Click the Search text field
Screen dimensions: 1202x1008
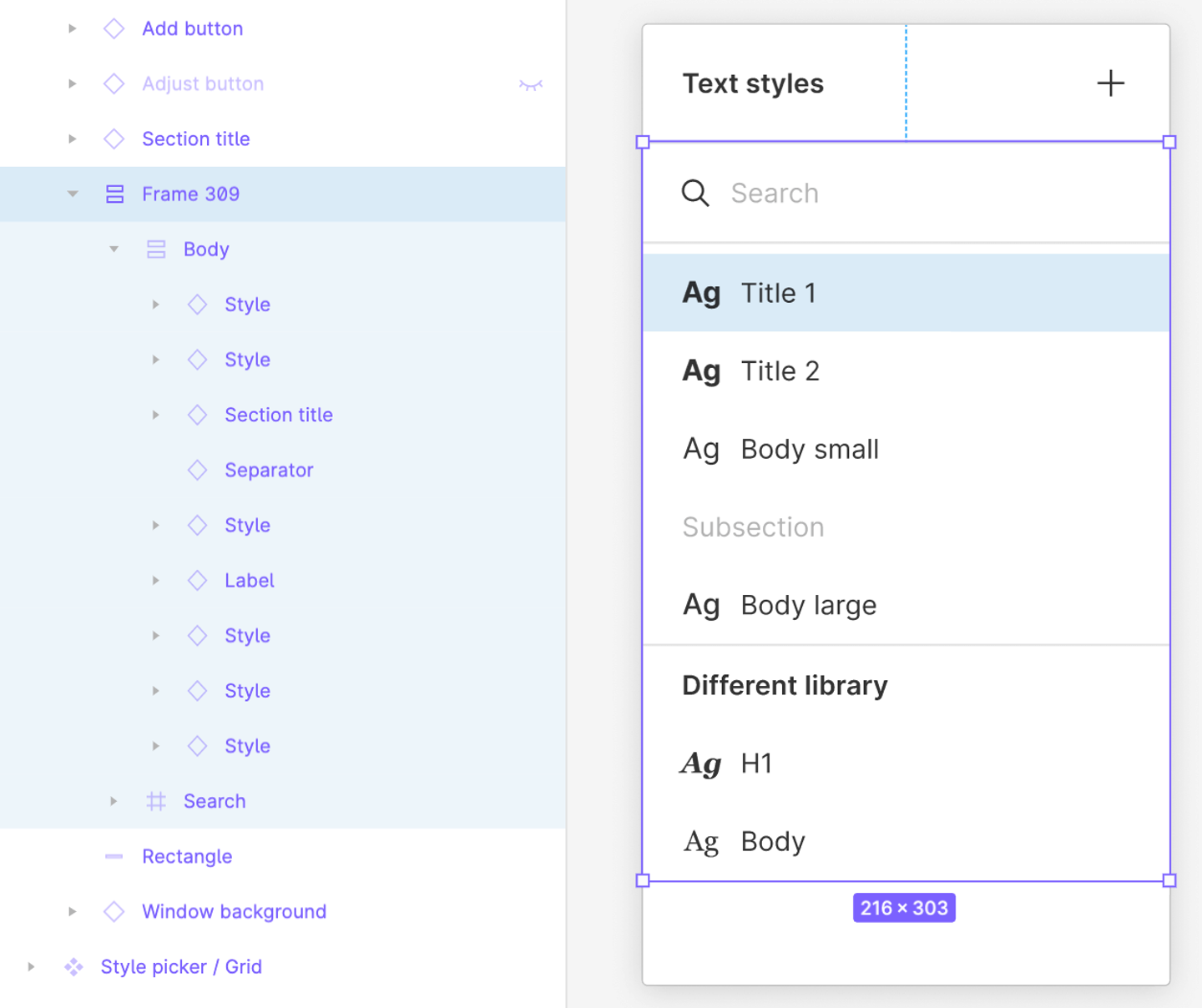918,193
